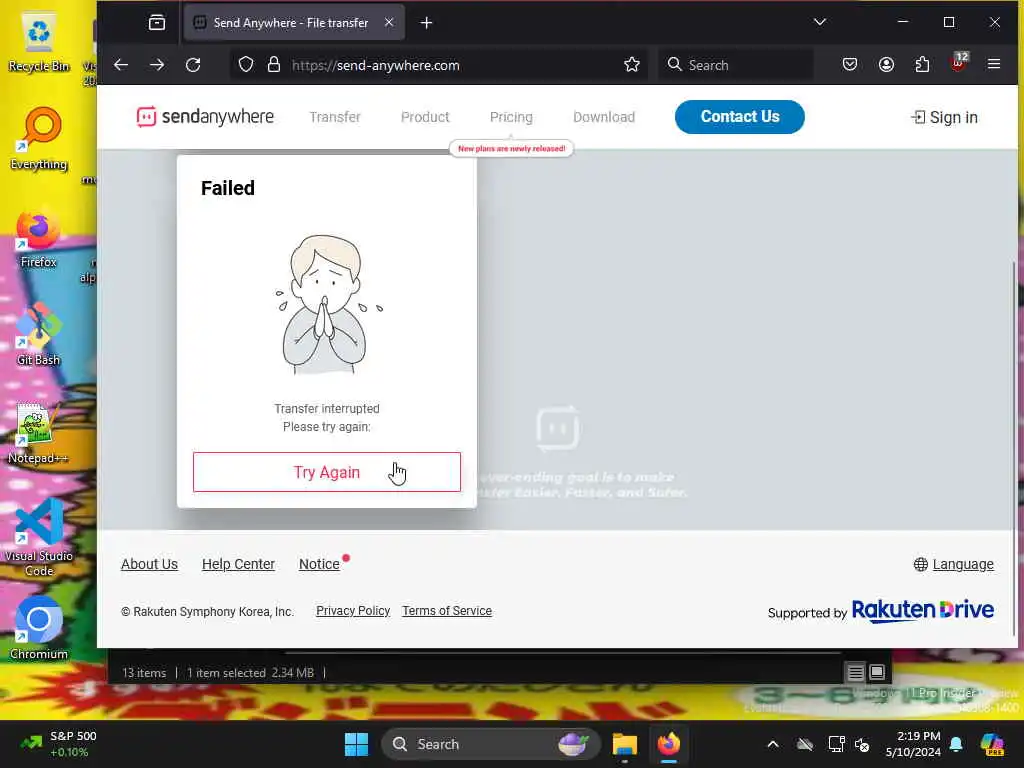
Task: Click the Firefox Search box
Action: 736,65
